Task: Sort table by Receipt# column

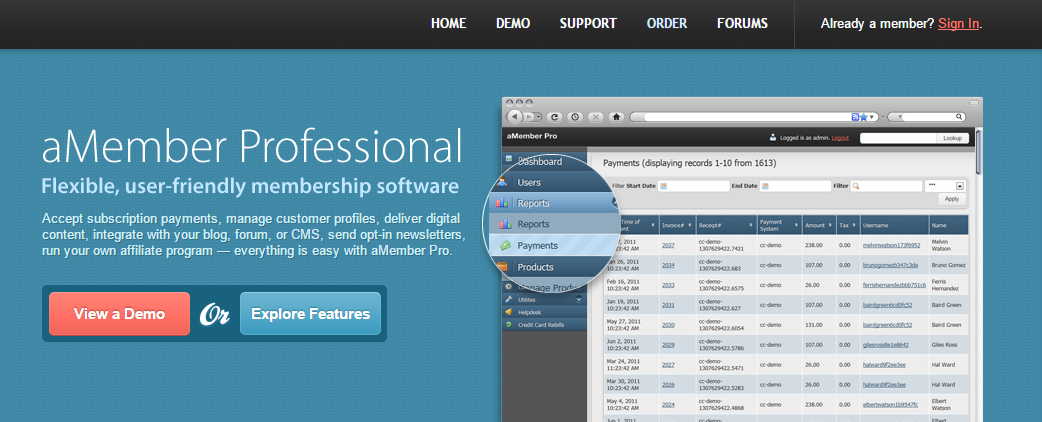Action: pos(726,226)
